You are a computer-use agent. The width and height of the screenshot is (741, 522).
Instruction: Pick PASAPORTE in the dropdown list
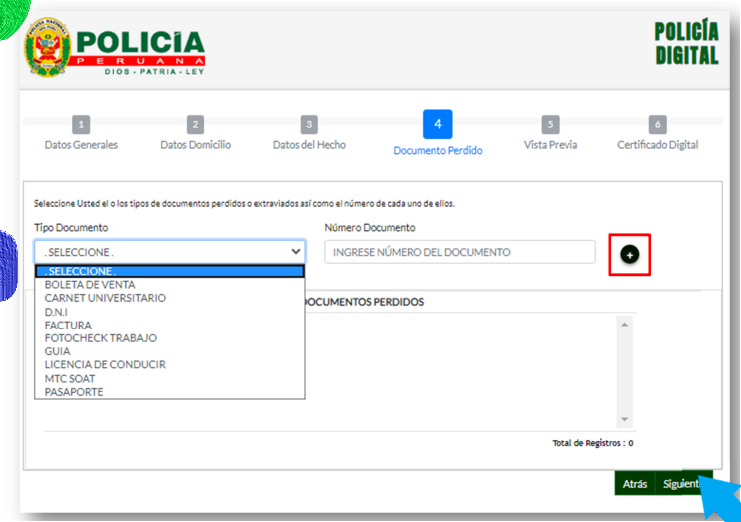coord(74,392)
